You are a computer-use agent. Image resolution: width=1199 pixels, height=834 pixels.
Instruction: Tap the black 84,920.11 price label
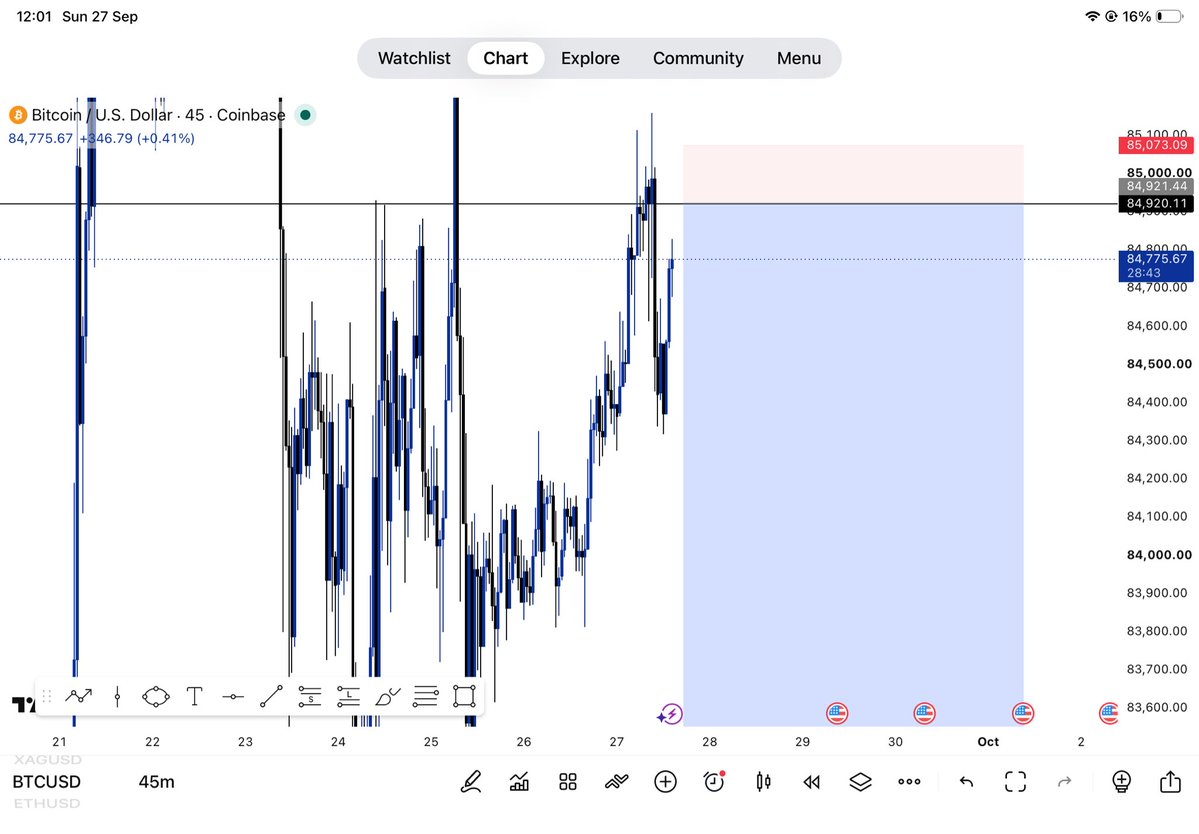tap(1156, 203)
